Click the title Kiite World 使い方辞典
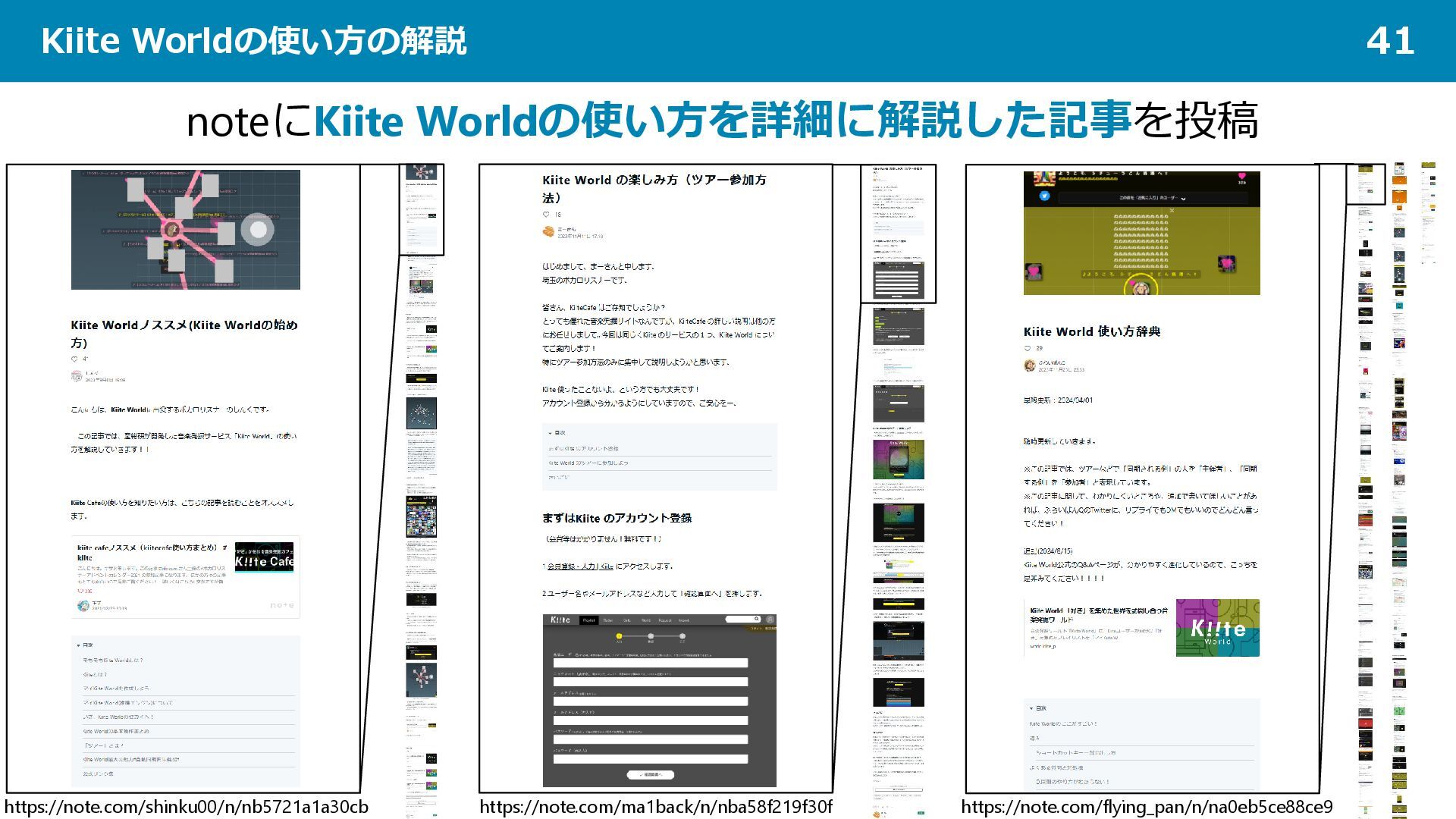The width and height of the screenshot is (1456, 819). click(1092, 331)
